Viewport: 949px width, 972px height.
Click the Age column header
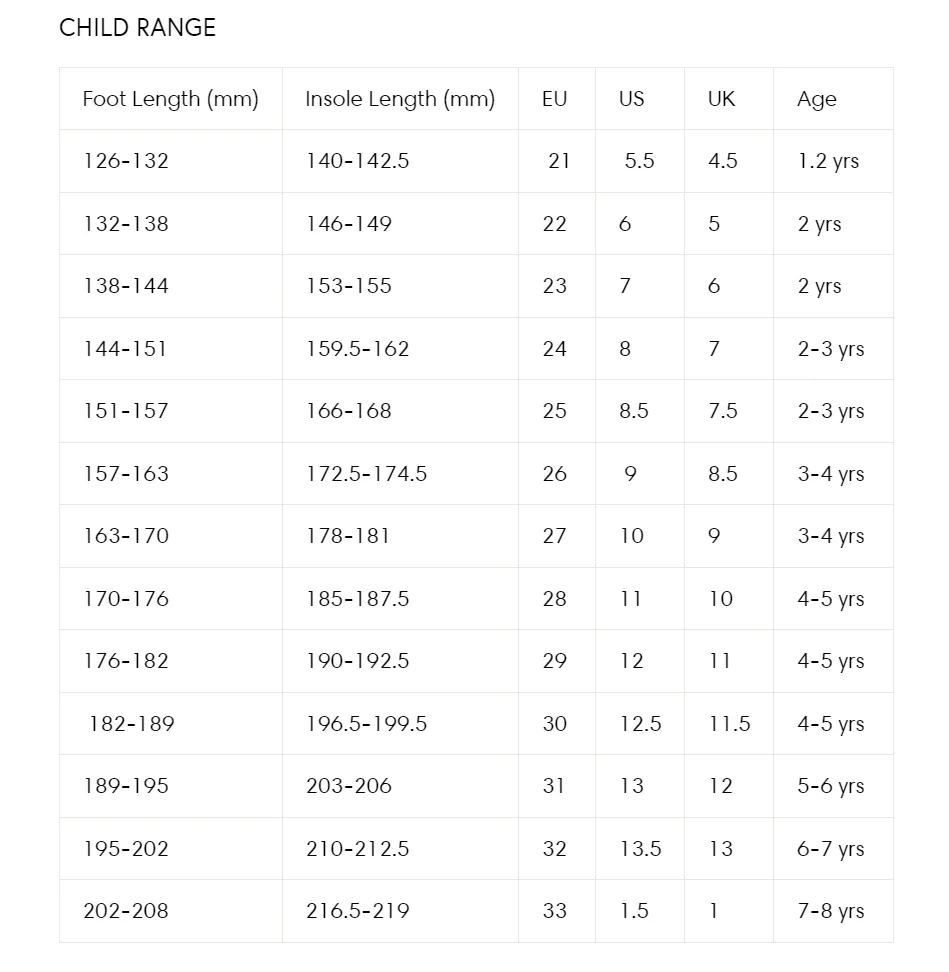(x=833, y=99)
